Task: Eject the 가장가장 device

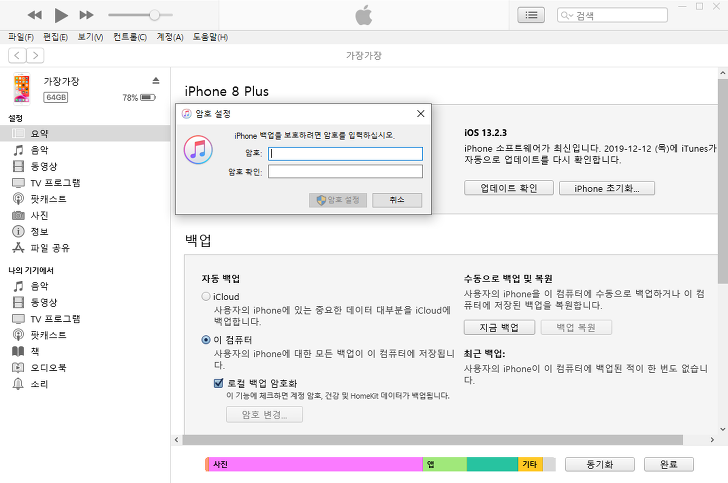Action: 156,81
